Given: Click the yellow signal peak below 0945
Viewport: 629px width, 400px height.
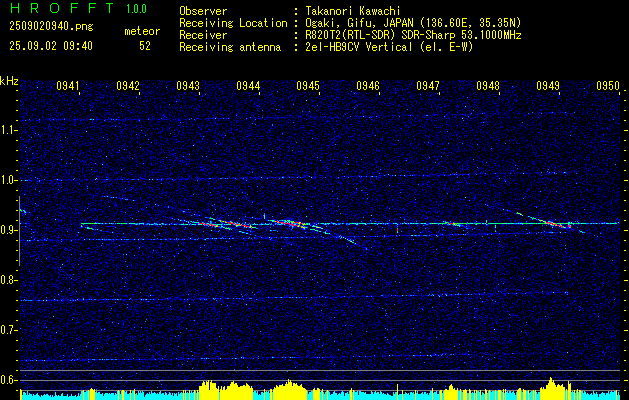Looking at the screenshot, I should (289, 388).
